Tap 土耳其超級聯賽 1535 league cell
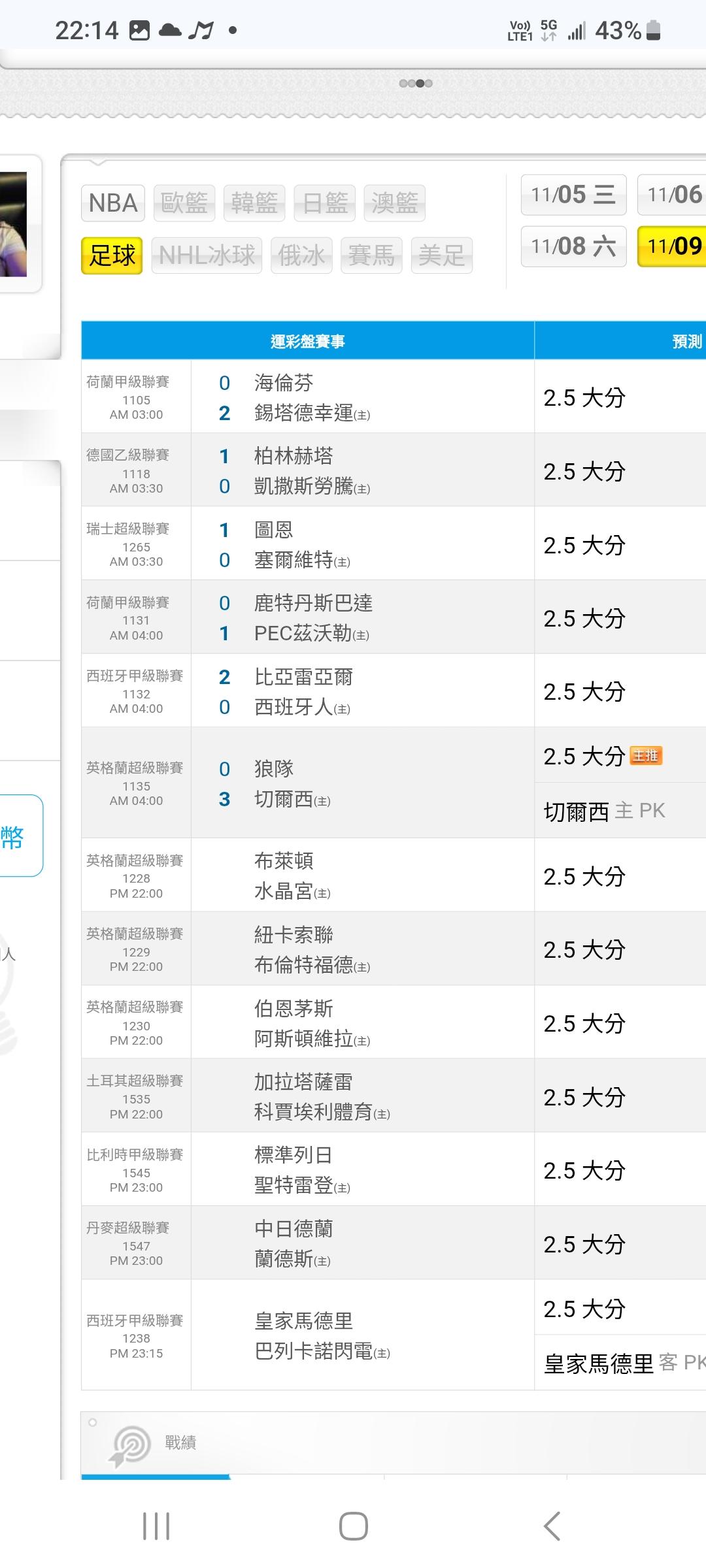Screen dimensions: 706x1568 coord(136,1097)
